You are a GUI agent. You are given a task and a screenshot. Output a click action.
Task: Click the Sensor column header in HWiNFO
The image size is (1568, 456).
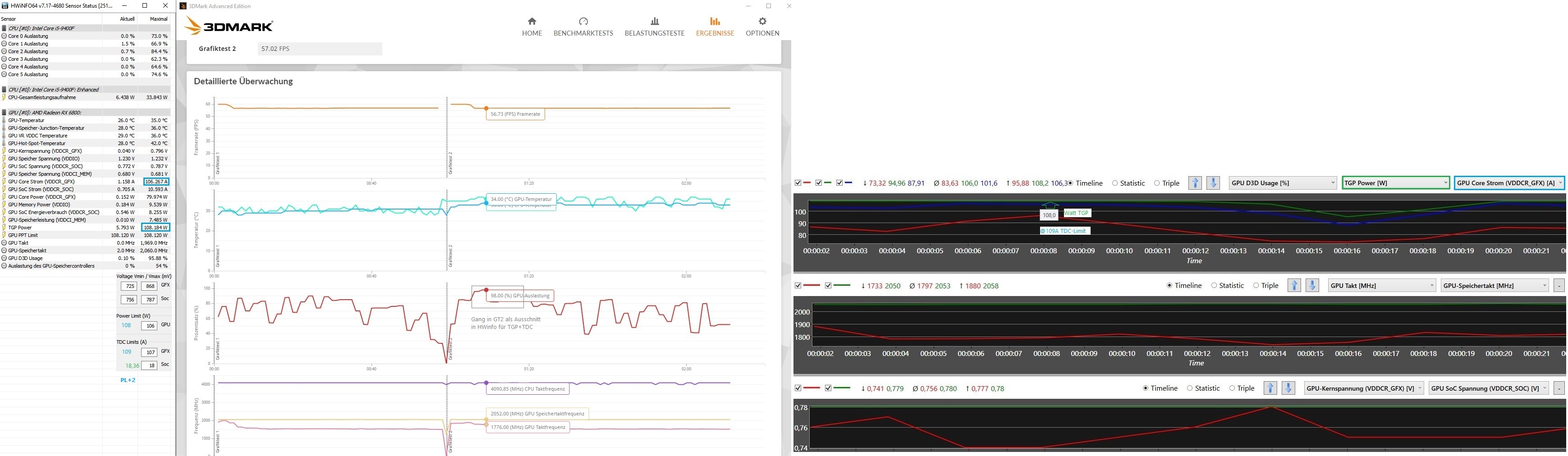point(51,19)
